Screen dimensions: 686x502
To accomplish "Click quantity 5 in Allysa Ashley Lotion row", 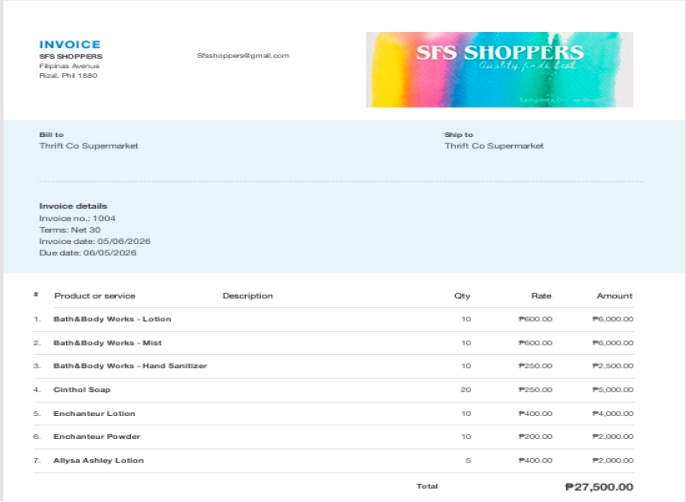I will click(x=468, y=460).
